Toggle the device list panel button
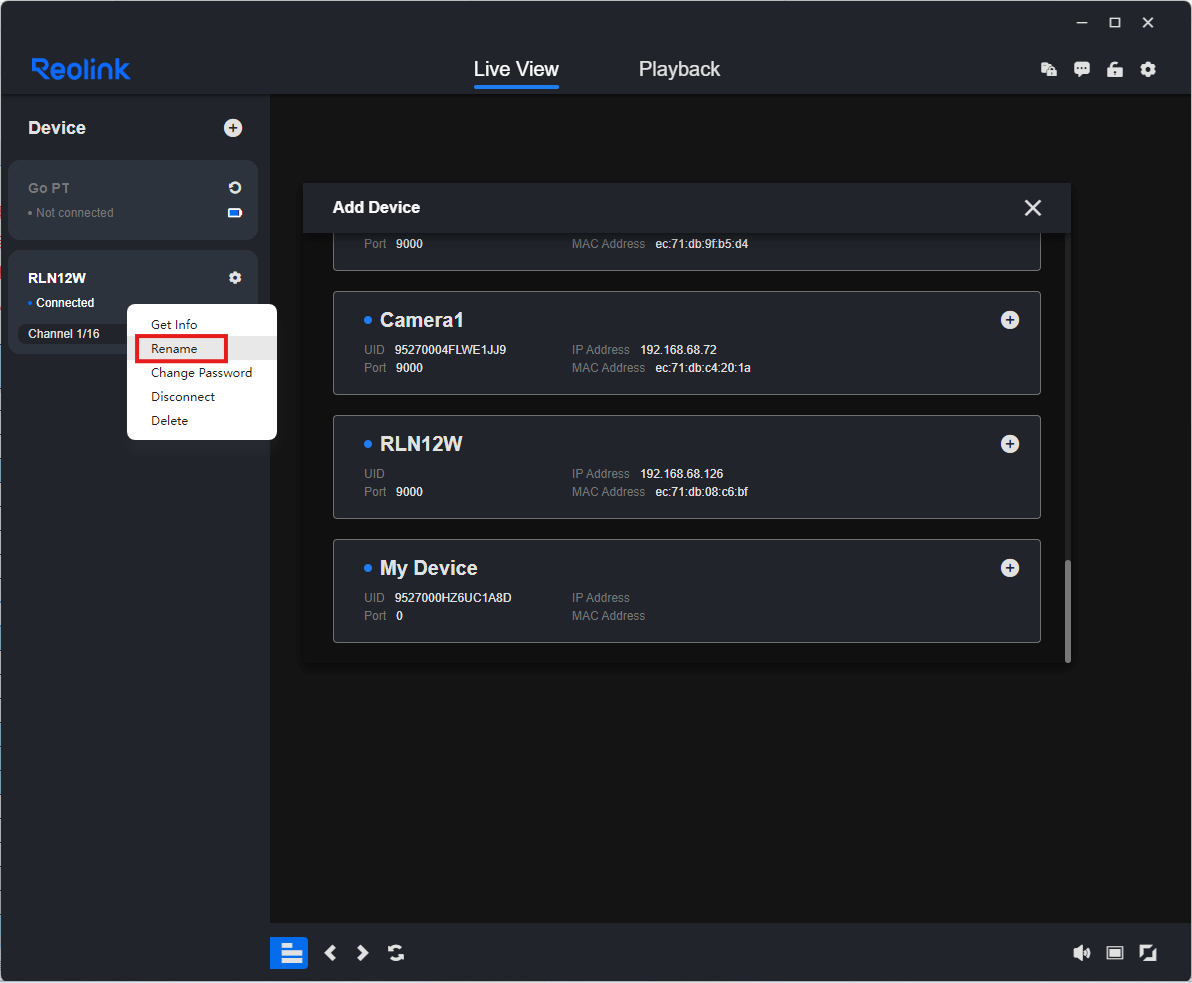The width and height of the screenshot is (1192, 983). pyautogui.click(x=289, y=953)
